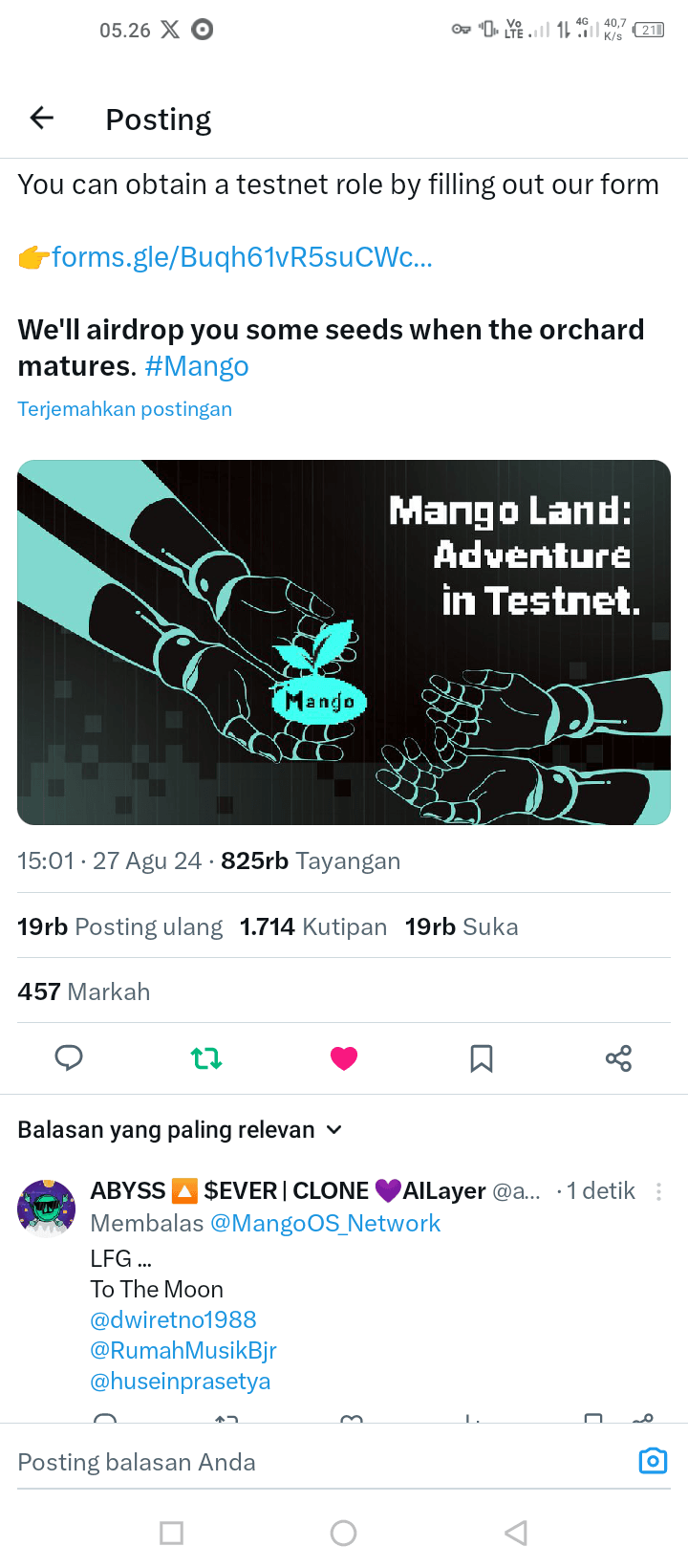
Task: Open the reply comment bubble icon
Action: 69,1058
